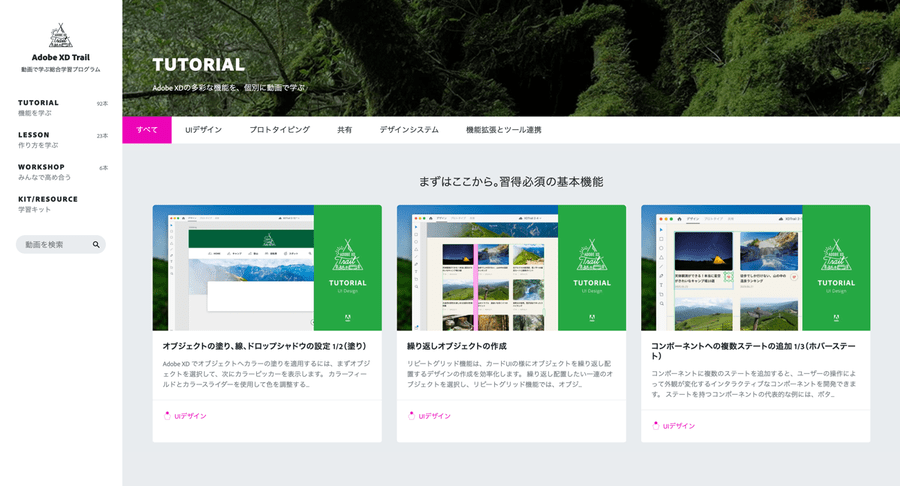Switch to the プロトタイピング tab
Viewport: 900px width, 486px height.
[280, 130]
